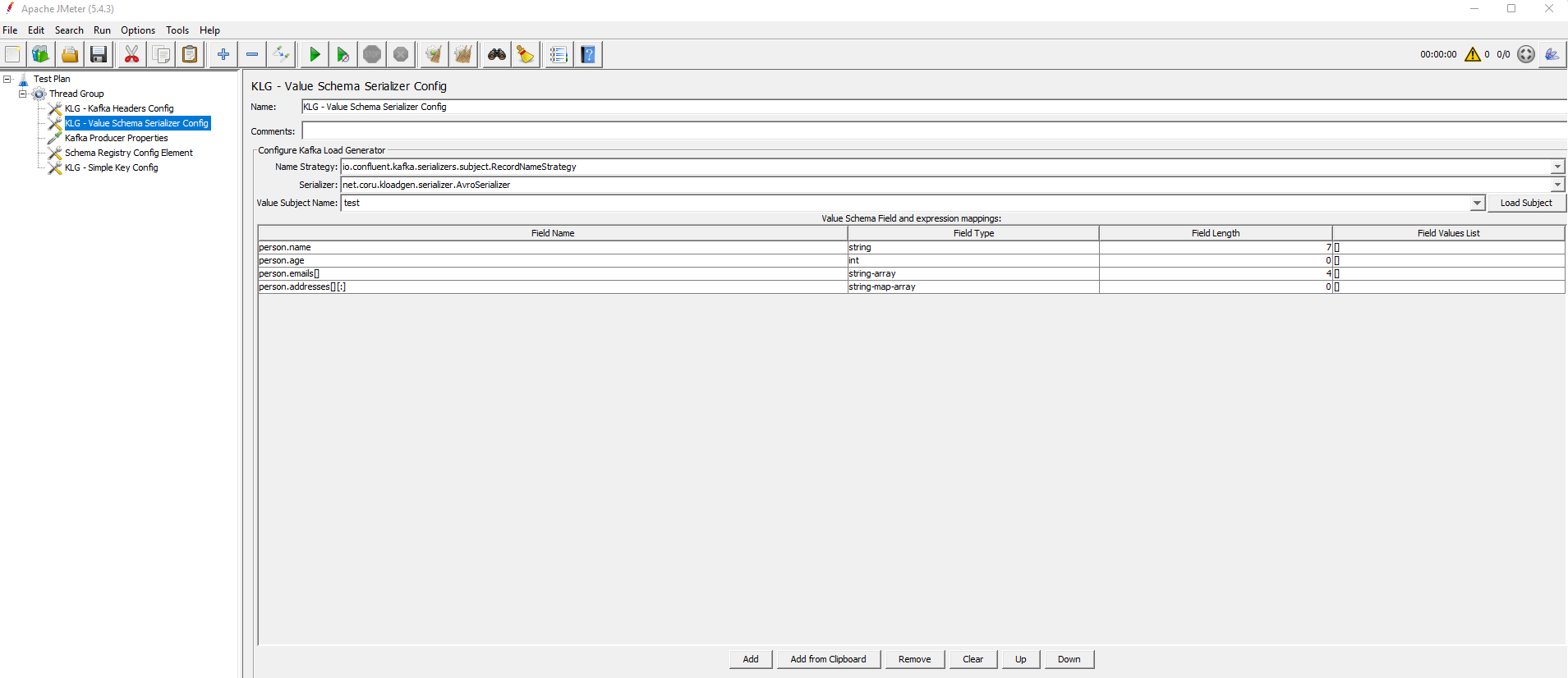The height and width of the screenshot is (678, 1568).
Task: Select KLG - Simple Key Config node
Action: [112, 167]
